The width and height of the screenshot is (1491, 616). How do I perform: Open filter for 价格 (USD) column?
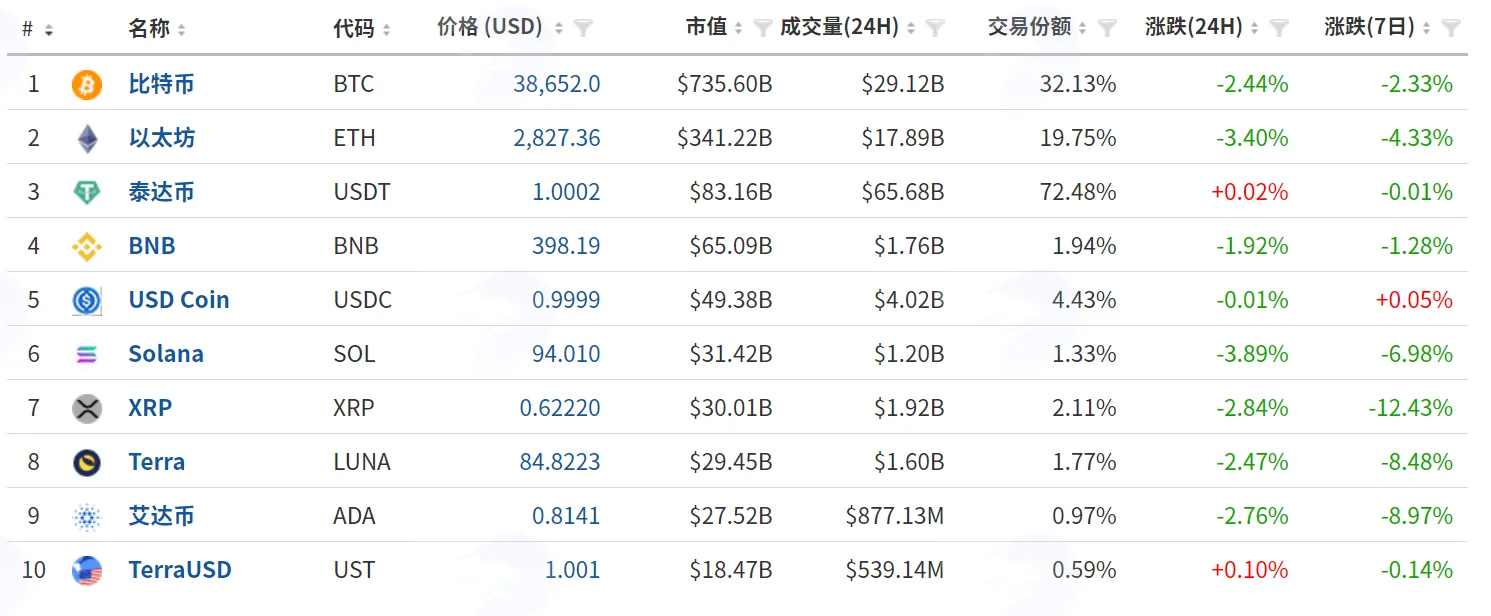(584, 28)
